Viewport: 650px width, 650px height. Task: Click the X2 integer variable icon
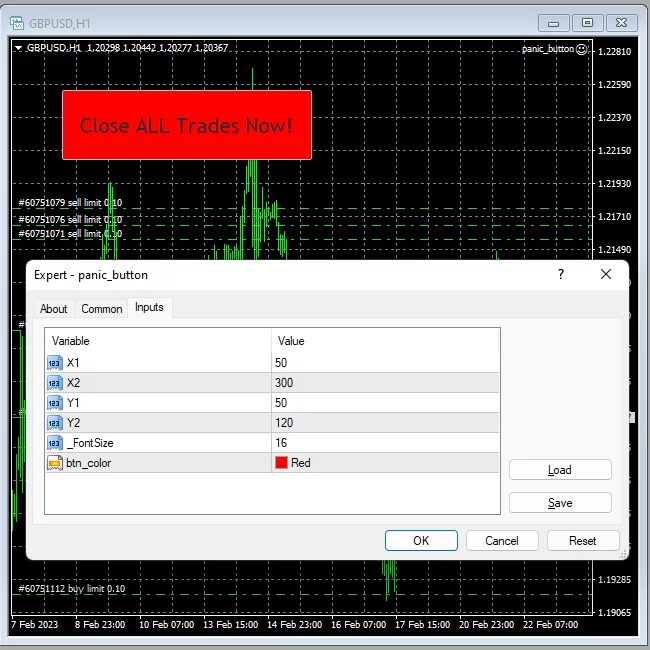tap(55, 383)
